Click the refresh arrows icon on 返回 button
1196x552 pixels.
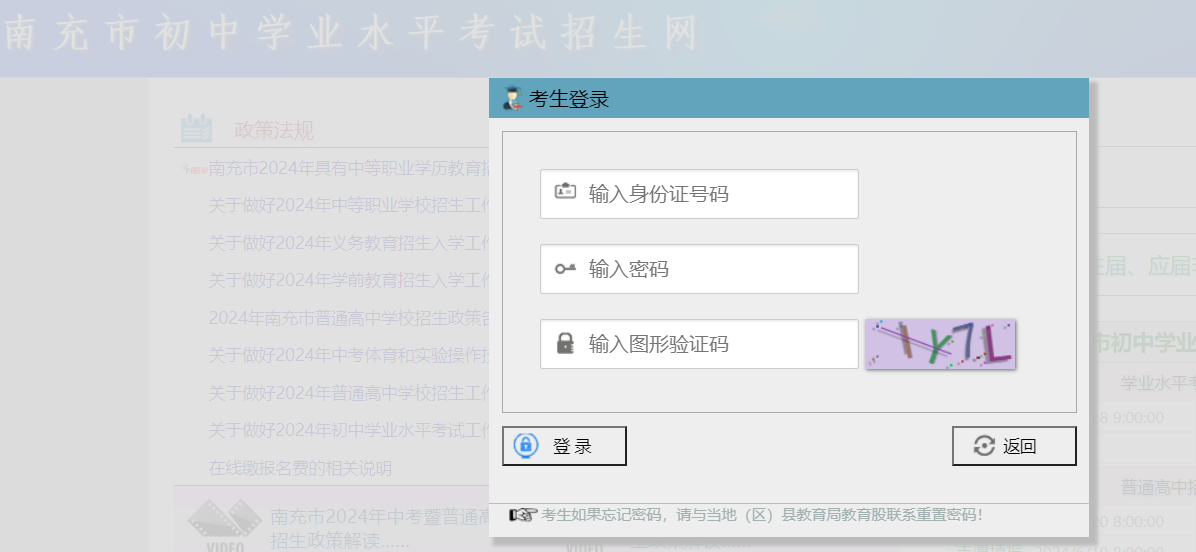[984, 446]
